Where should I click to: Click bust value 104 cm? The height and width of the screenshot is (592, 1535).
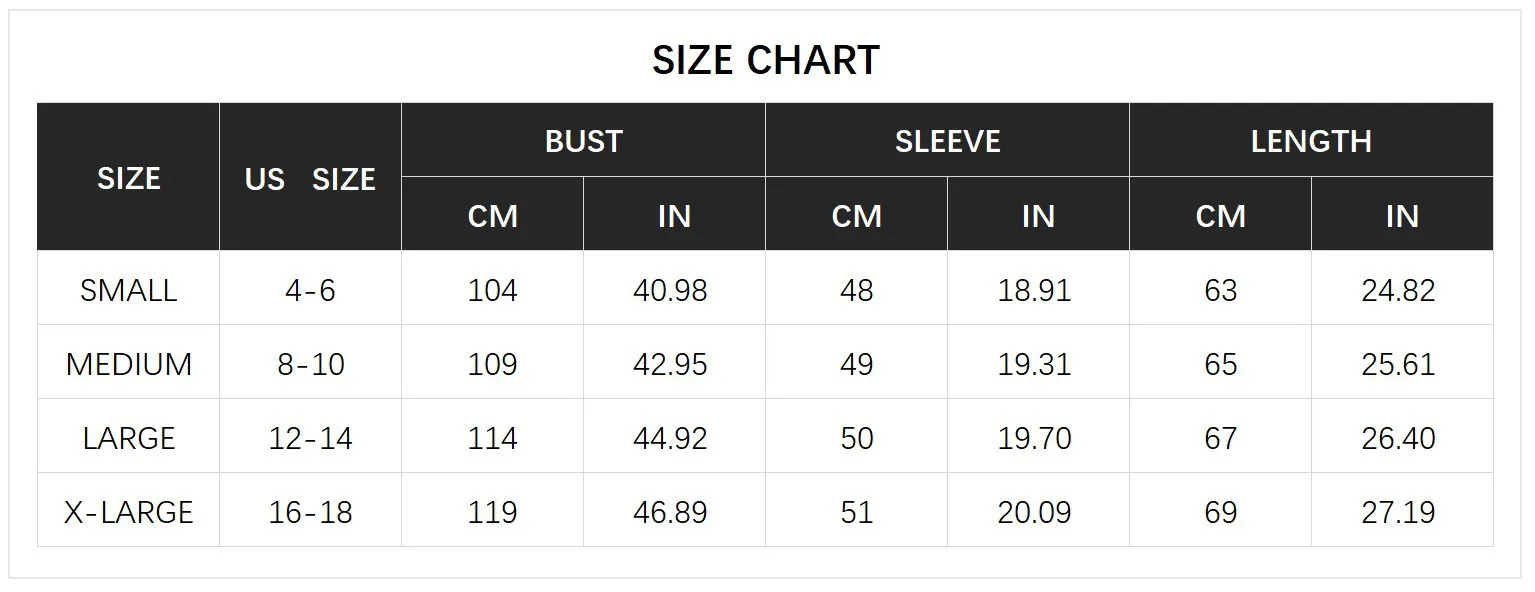[x=492, y=290]
